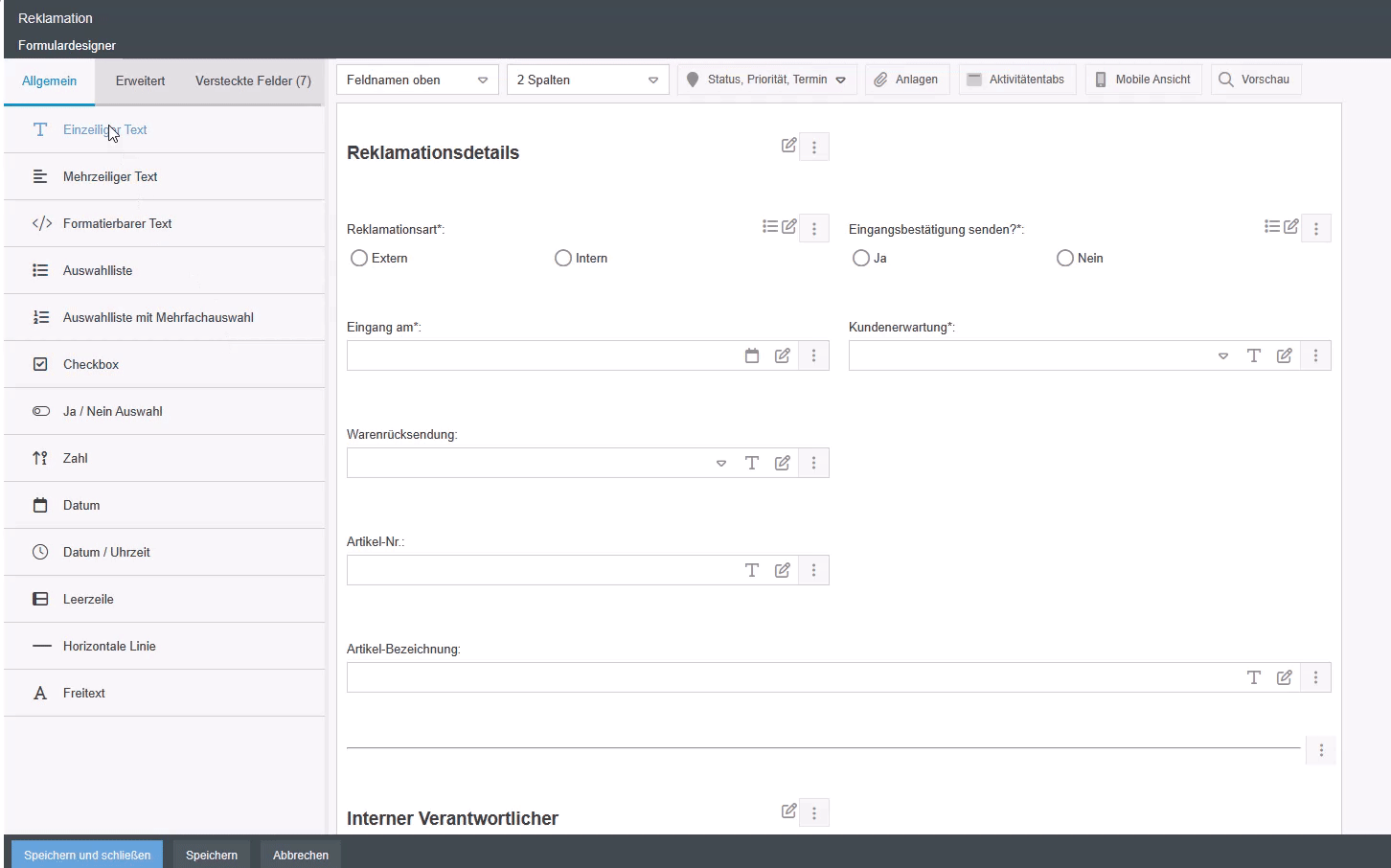
Task: Click text type icon in Artikel-Bezeichnung field
Action: [x=1253, y=678]
